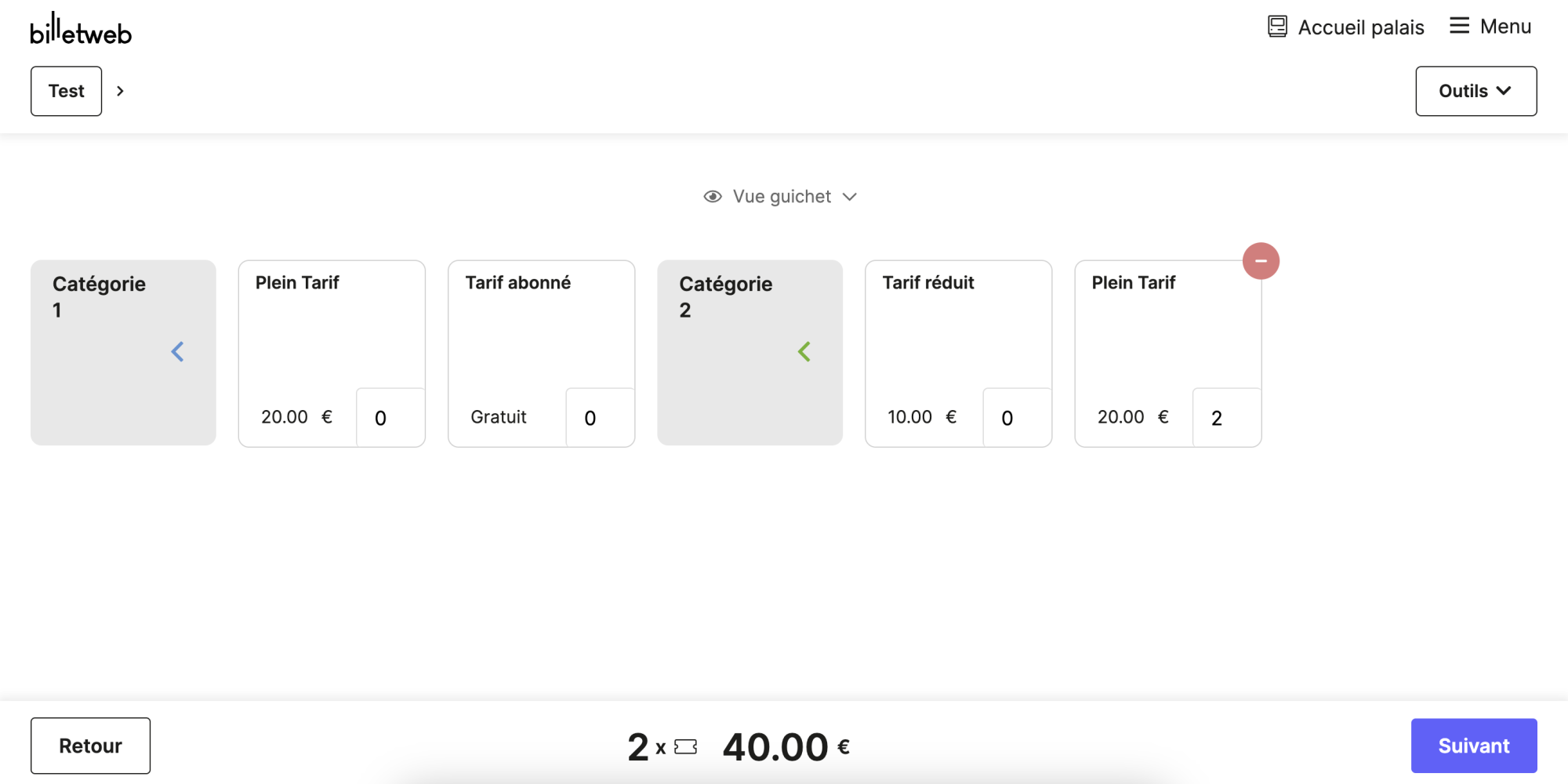The height and width of the screenshot is (784, 1568).
Task: Click the Retour button
Action: (x=90, y=746)
